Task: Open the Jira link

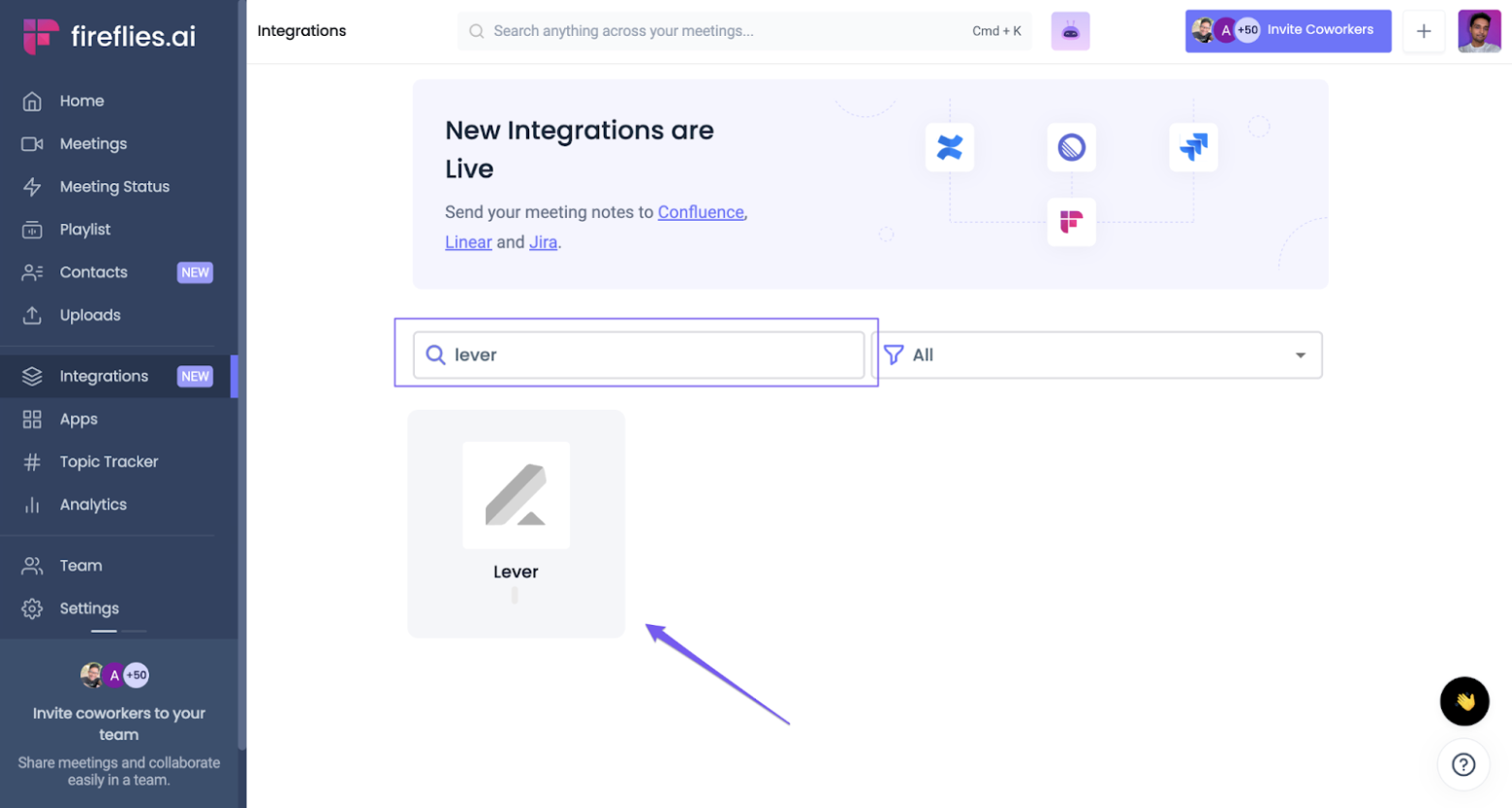Action: (x=543, y=242)
